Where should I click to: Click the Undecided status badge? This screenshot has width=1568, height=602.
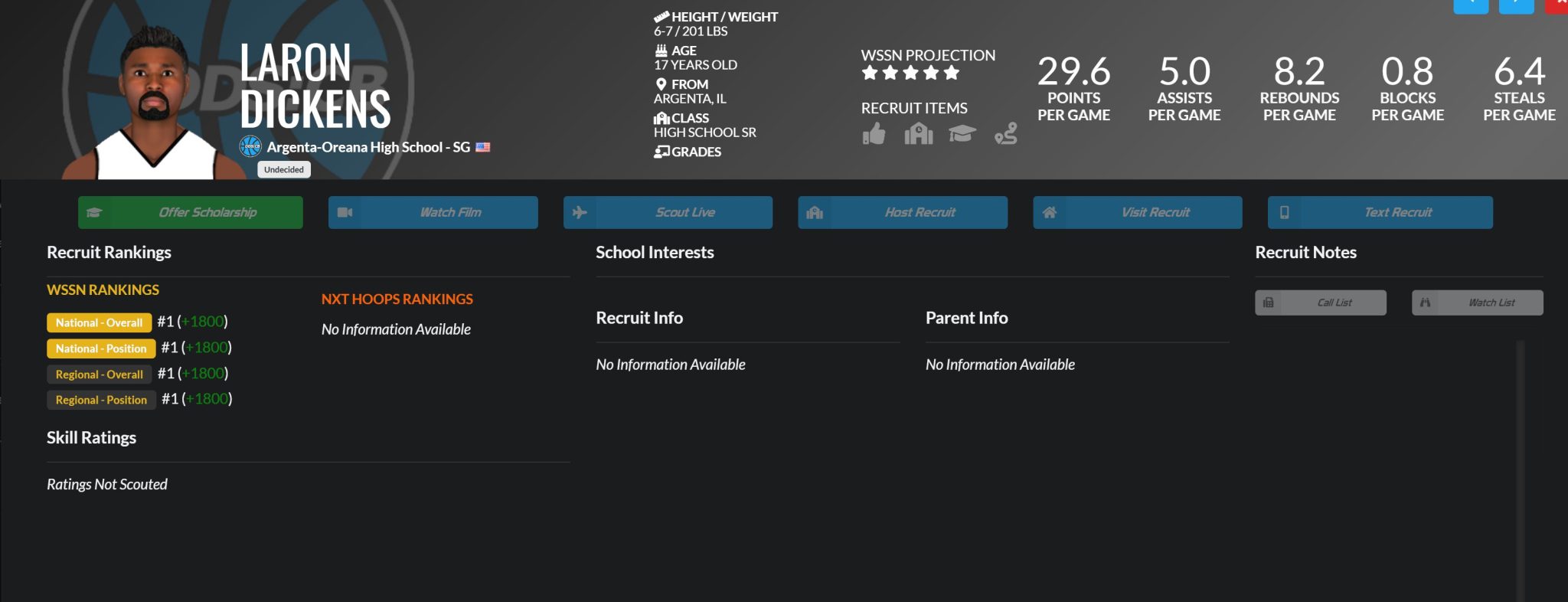pos(284,169)
